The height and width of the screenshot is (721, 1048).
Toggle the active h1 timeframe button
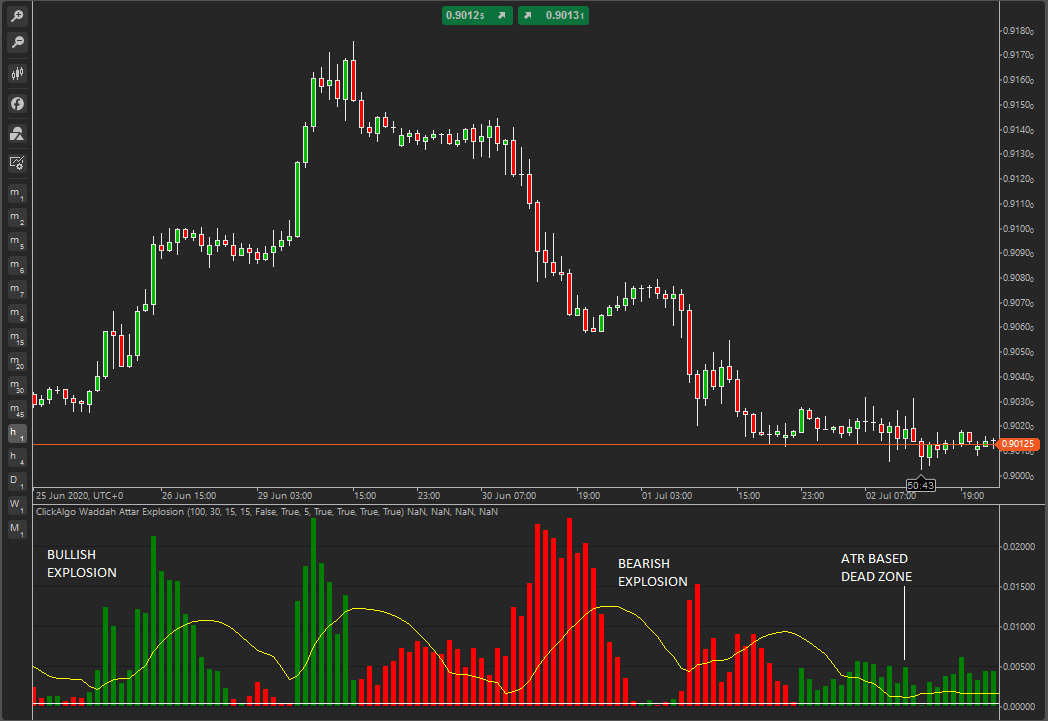coord(16,433)
